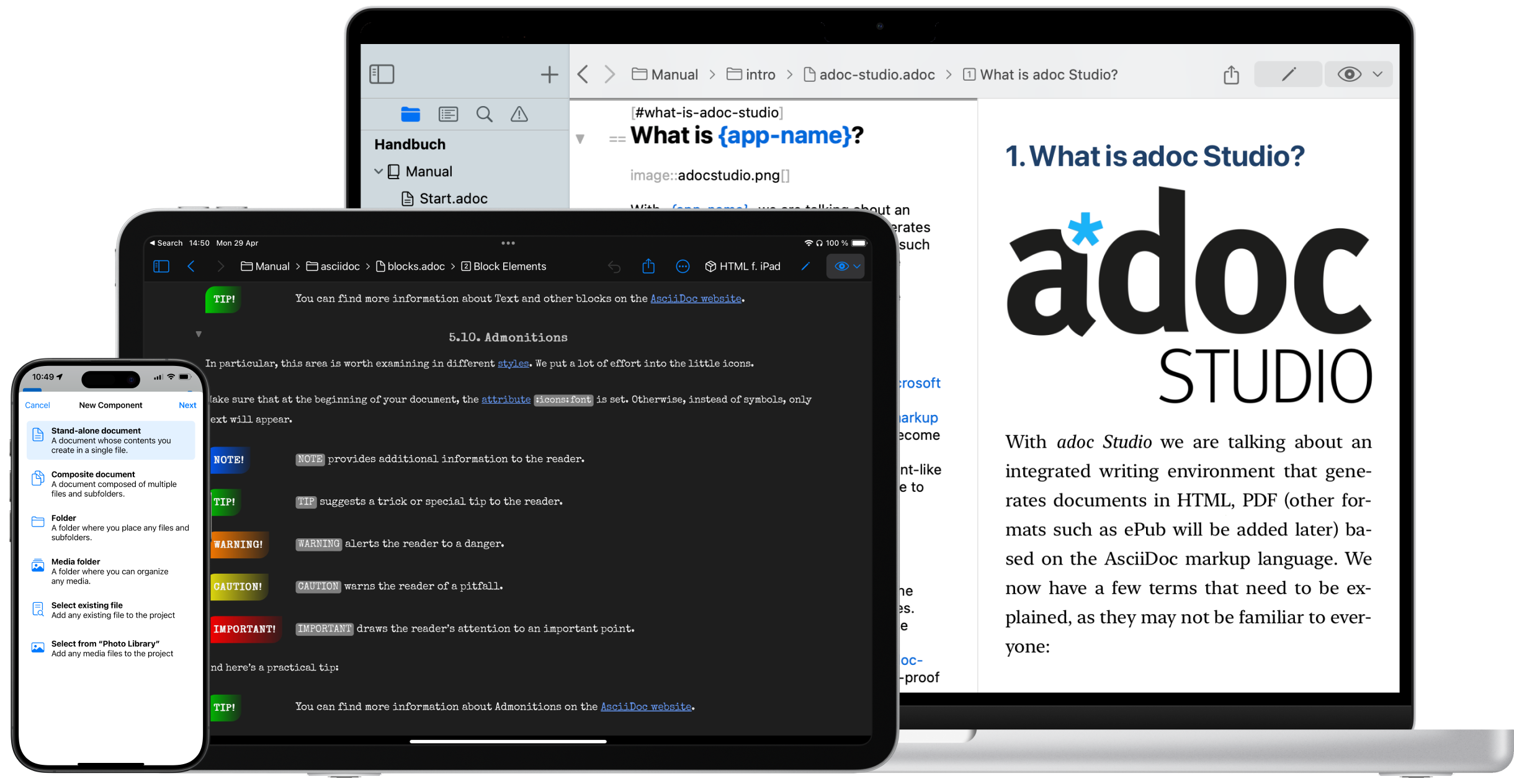Toggle the eye preview button on iPad

[x=841, y=267]
